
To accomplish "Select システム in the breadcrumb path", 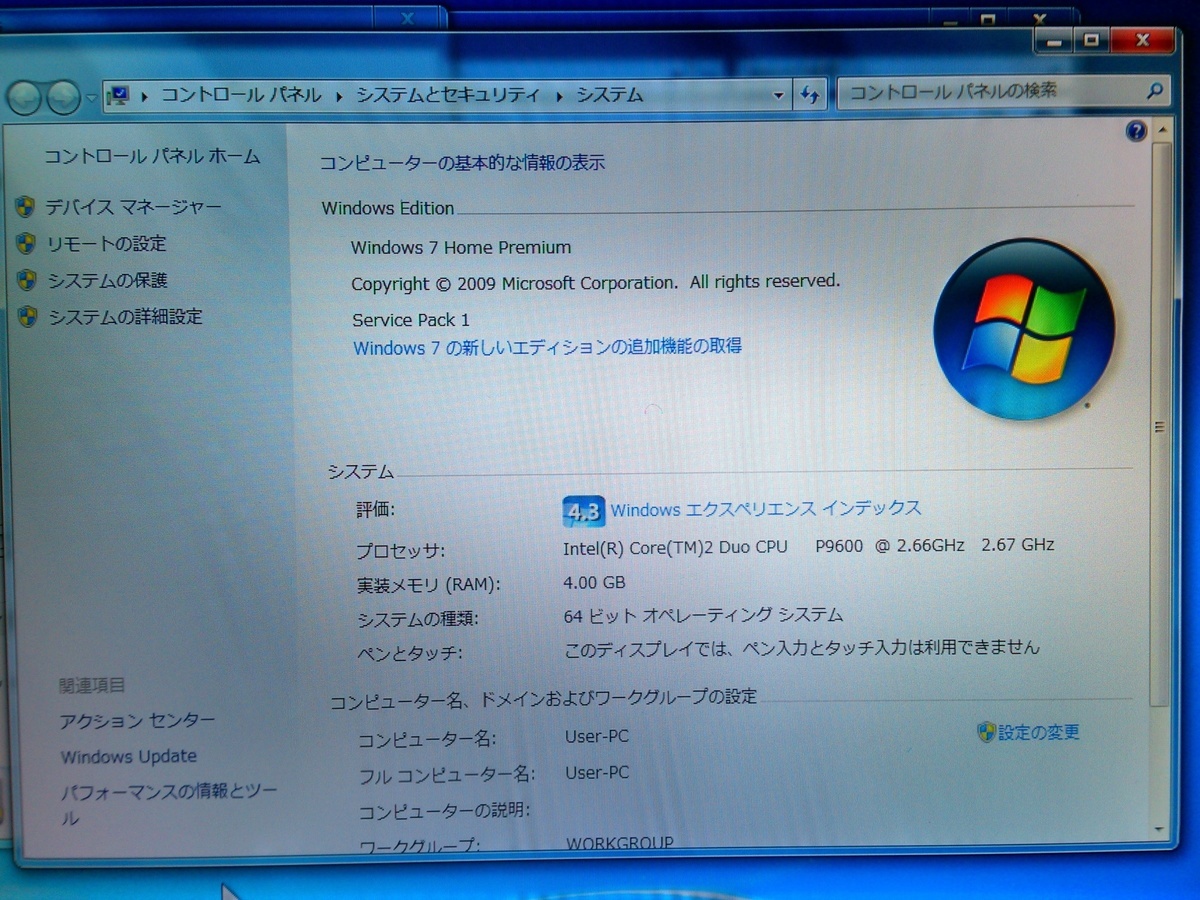I will pos(610,95).
